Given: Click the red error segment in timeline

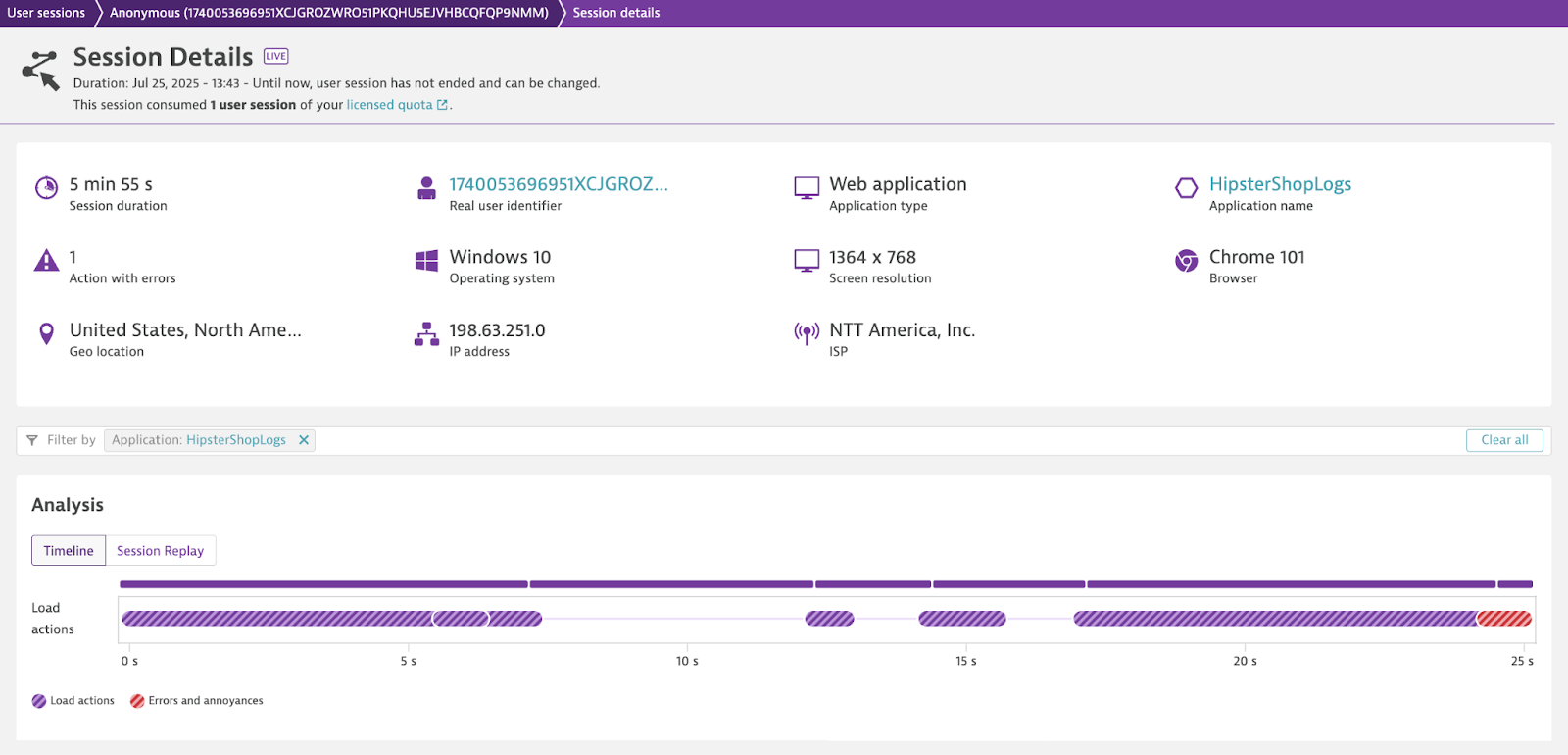Looking at the screenshot, I should [1504, 619].
